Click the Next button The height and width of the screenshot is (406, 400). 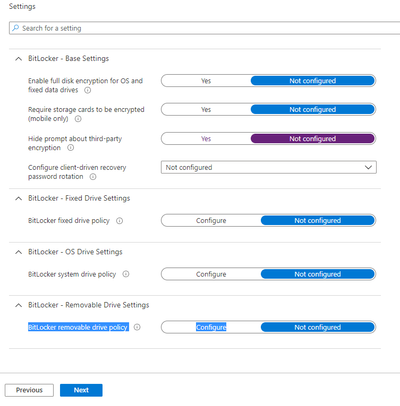click(x=81, y=390)
